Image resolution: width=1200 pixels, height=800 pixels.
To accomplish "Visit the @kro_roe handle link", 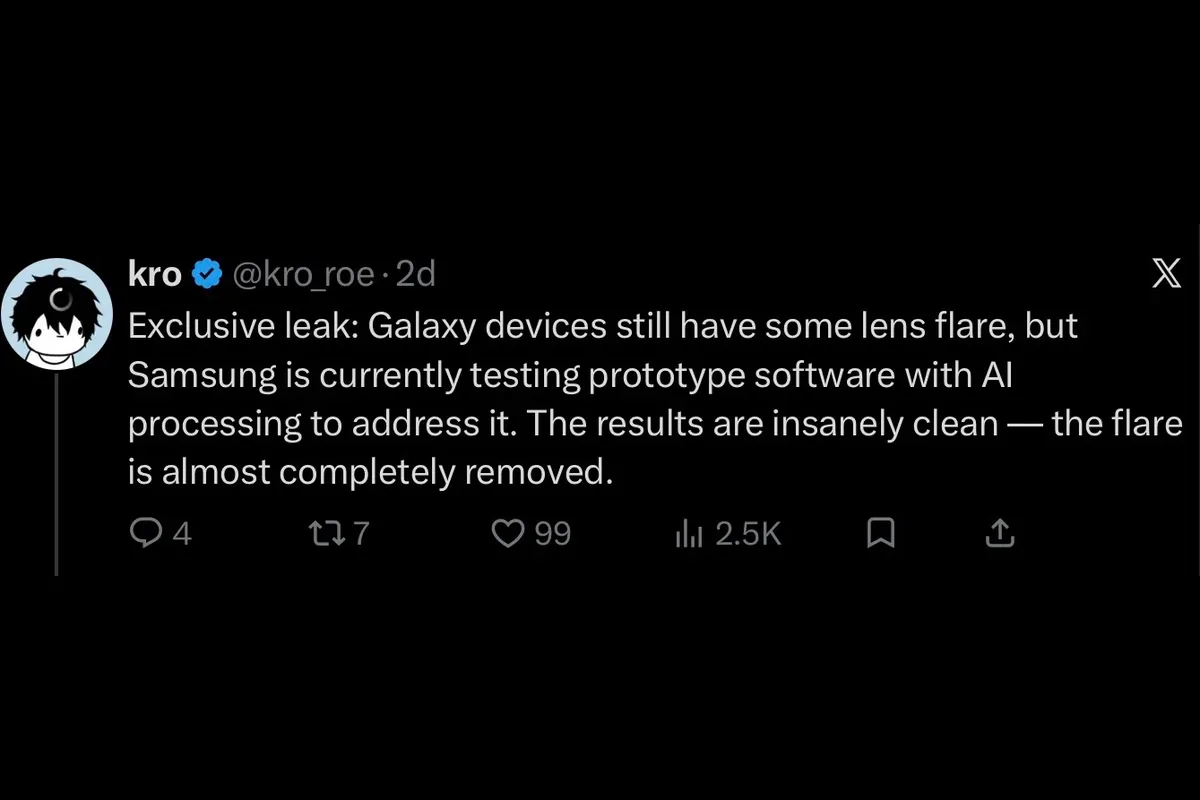I will click(x=304, y=274).
